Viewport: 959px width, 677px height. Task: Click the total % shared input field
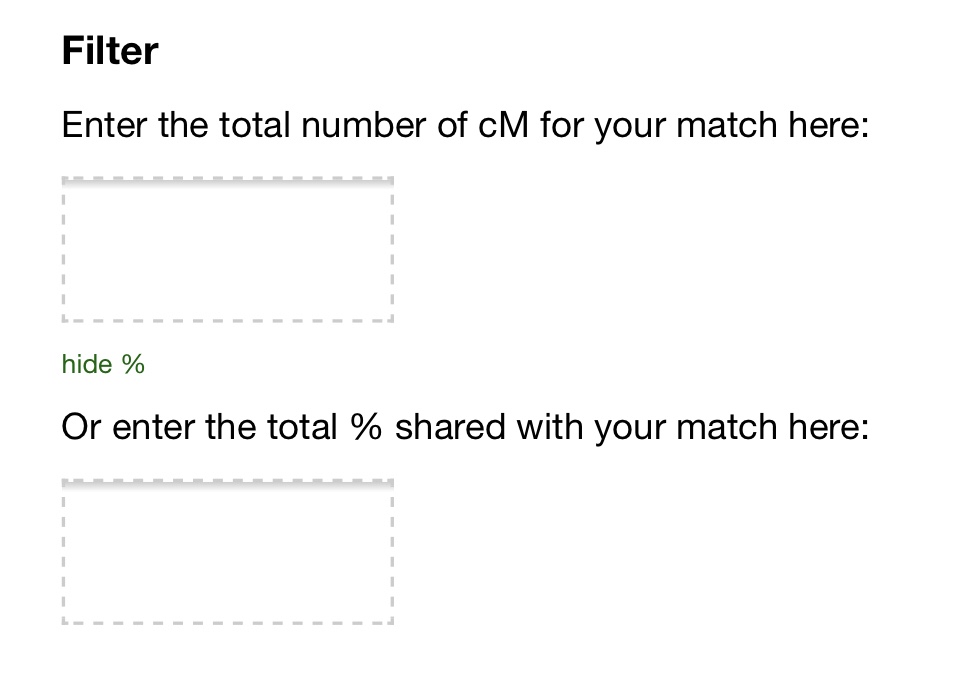[227, 552]
